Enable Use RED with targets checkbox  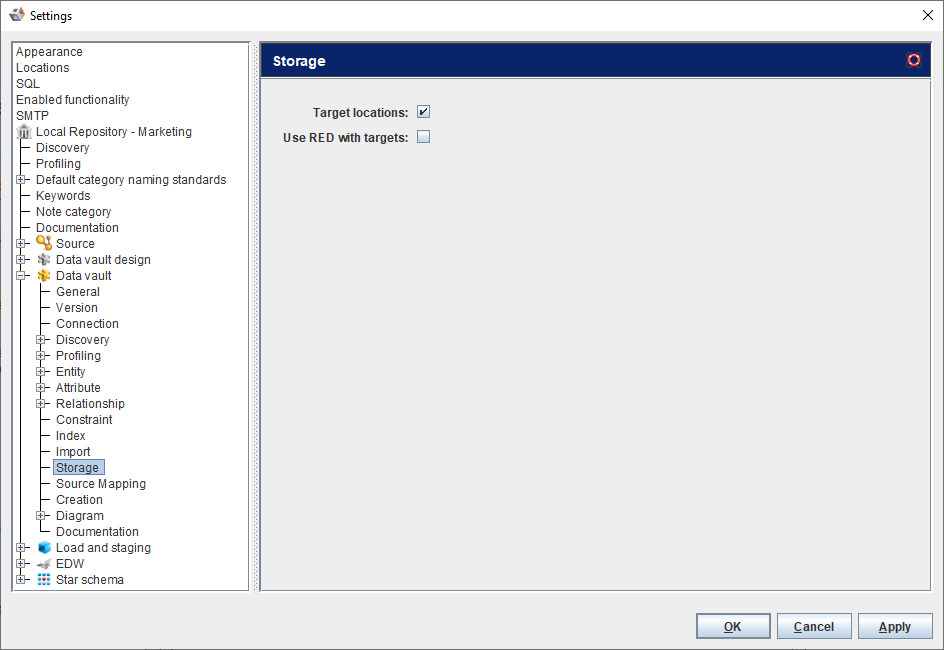pyautogui.click(x=423, y=137)
